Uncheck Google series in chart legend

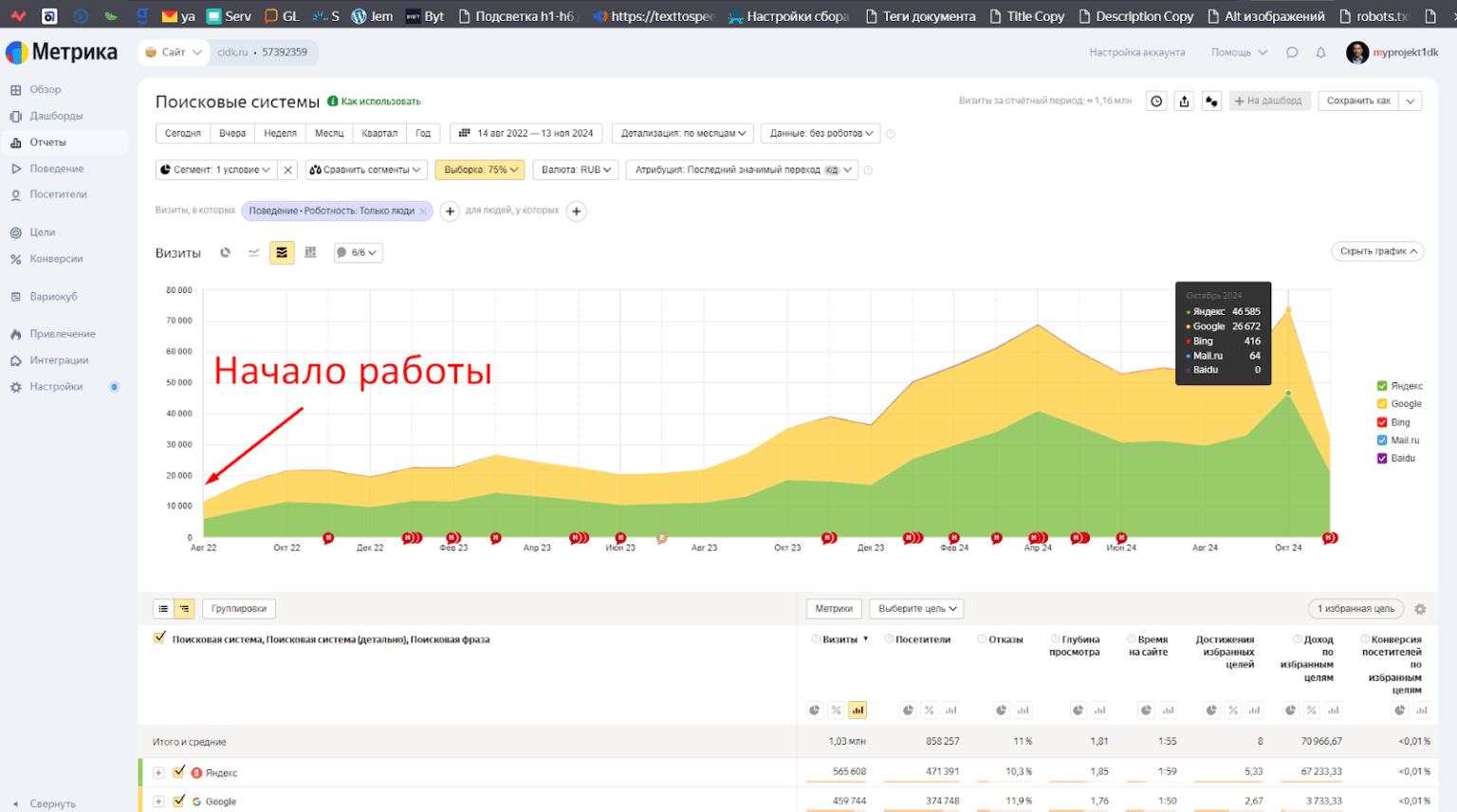pos(1382,404)
